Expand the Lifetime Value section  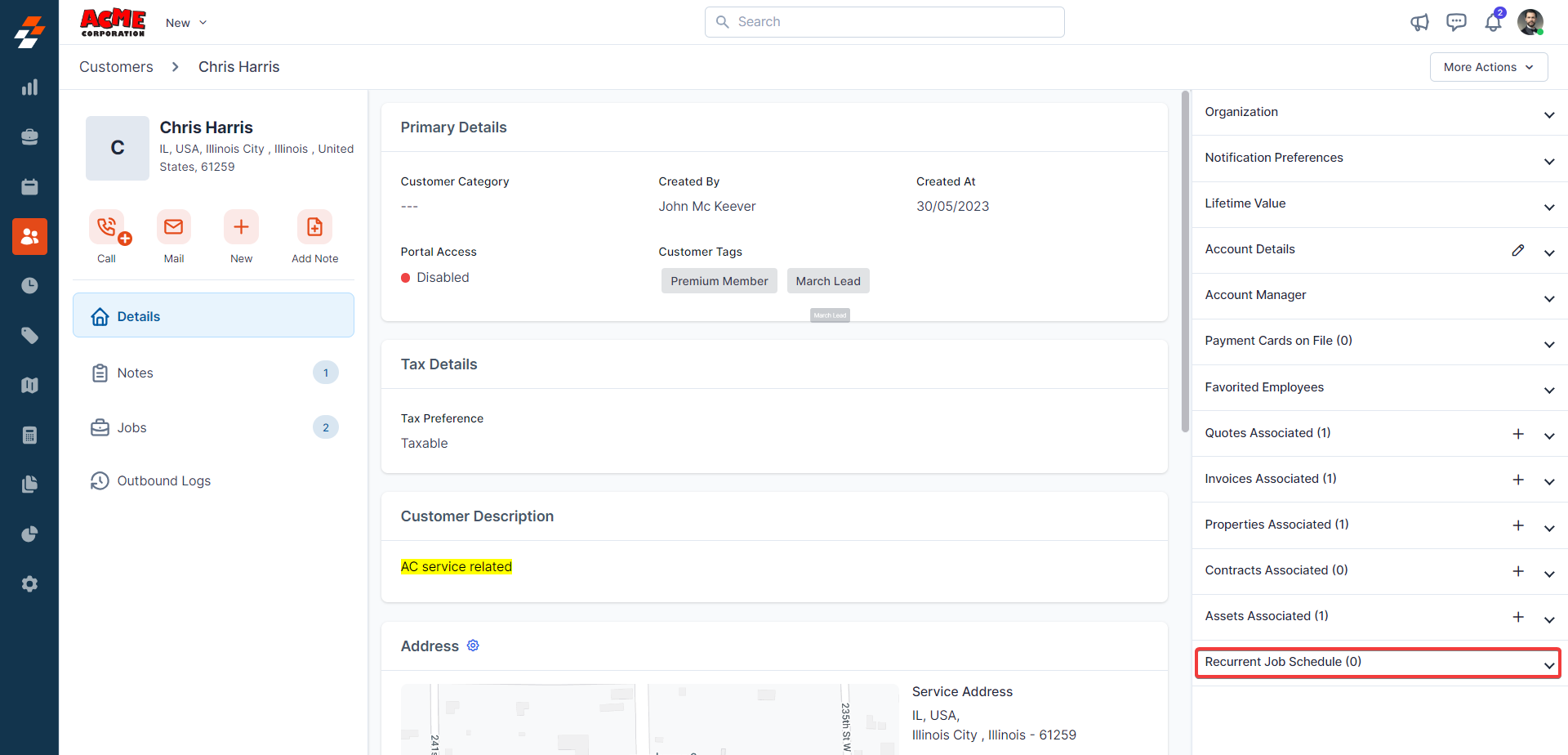pyautogui.click(x=1548, y=206)
